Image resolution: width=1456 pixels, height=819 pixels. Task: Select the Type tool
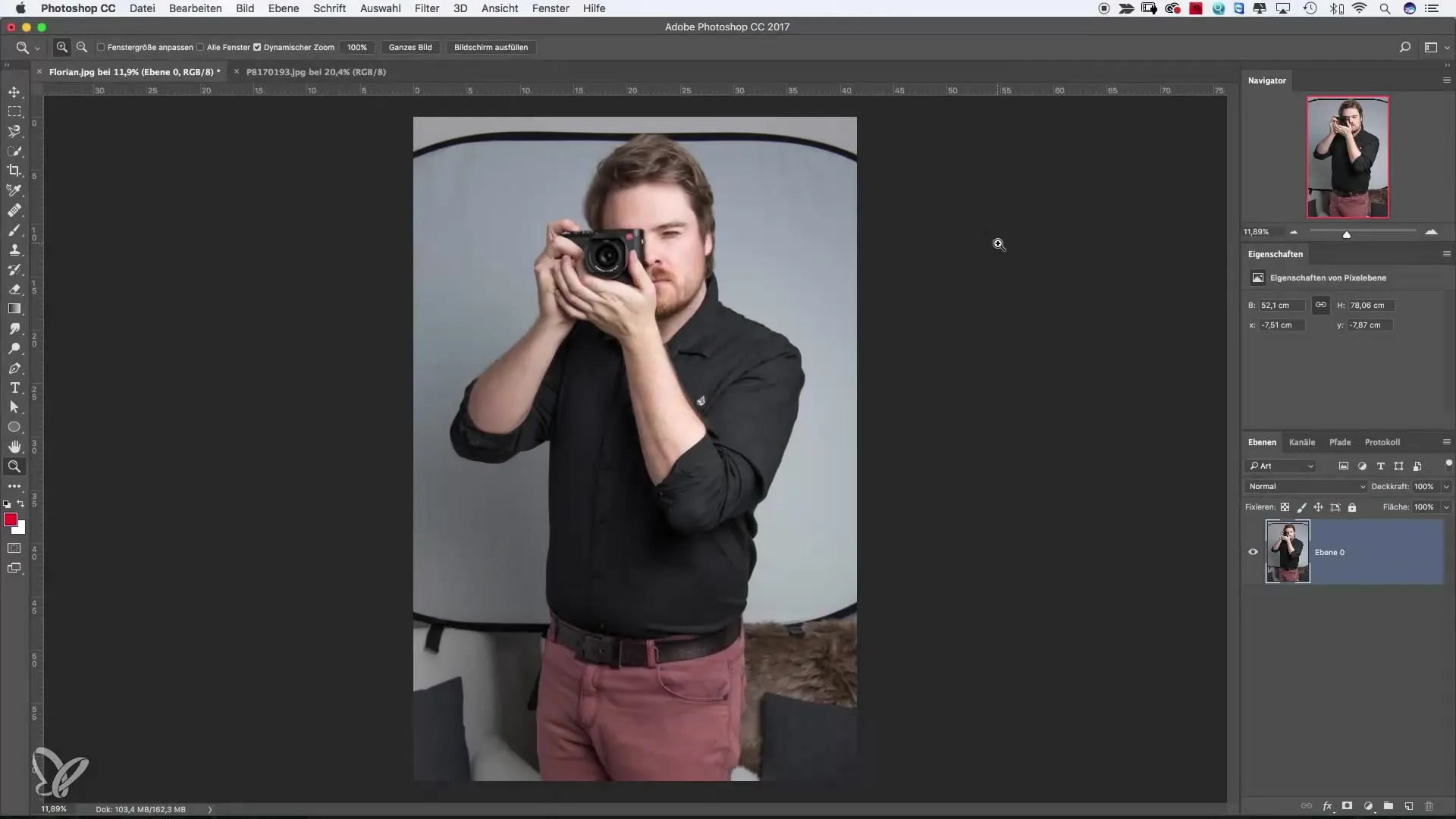pos(14,388)
